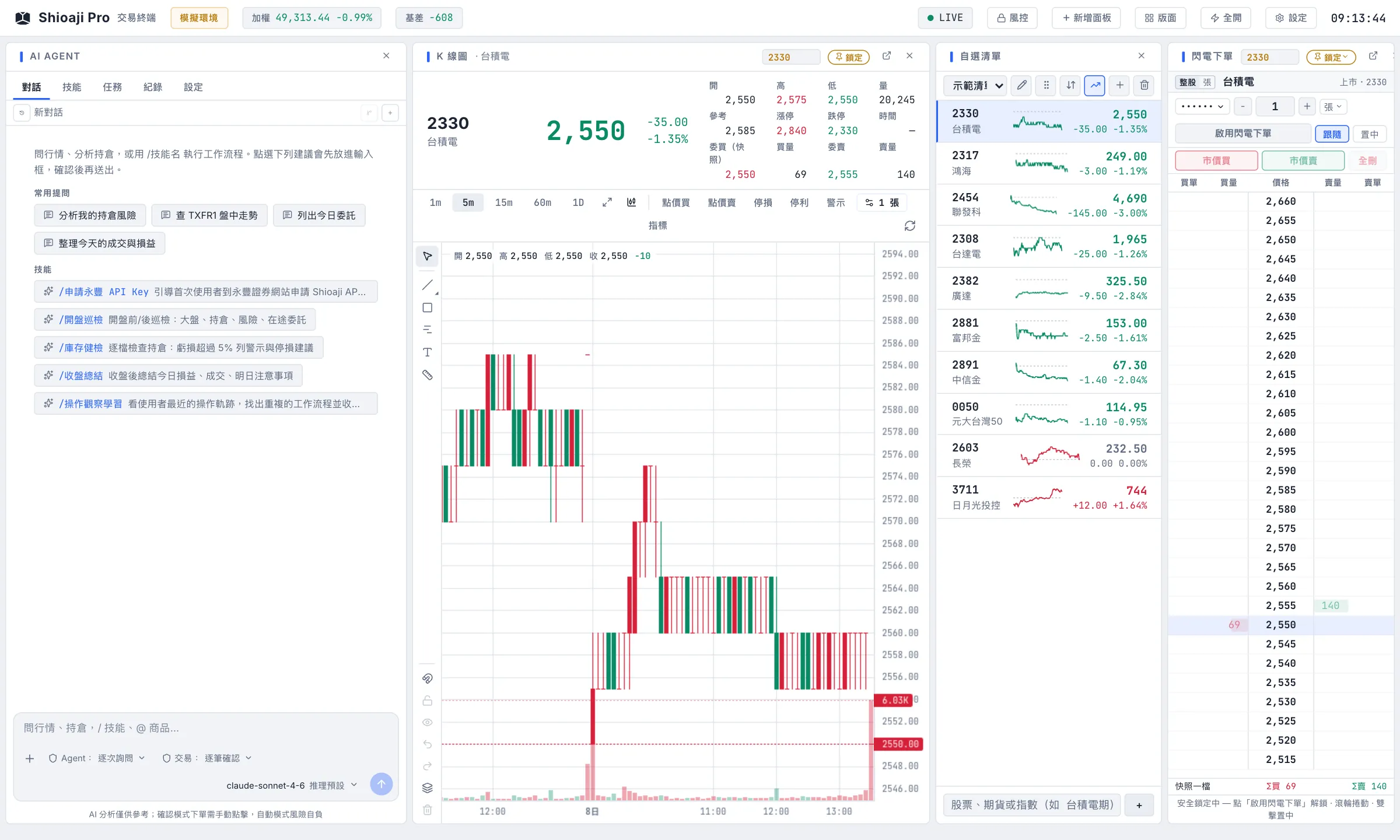This screenshot has height=840, width=1400.
Task: Switch to the 任務 tab
Action: click(112, 87)
